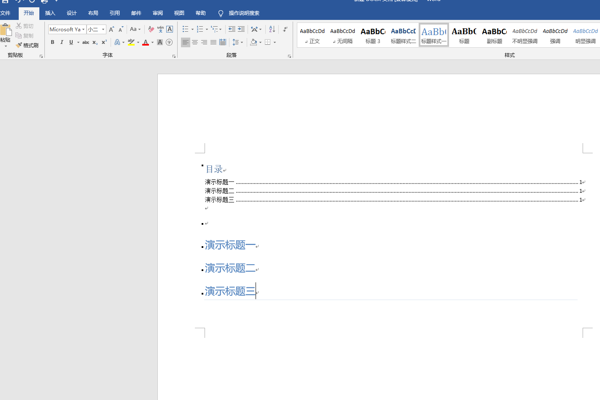Open the bullet library dropdown arrow
600x400 pixels.
point(192,29)
